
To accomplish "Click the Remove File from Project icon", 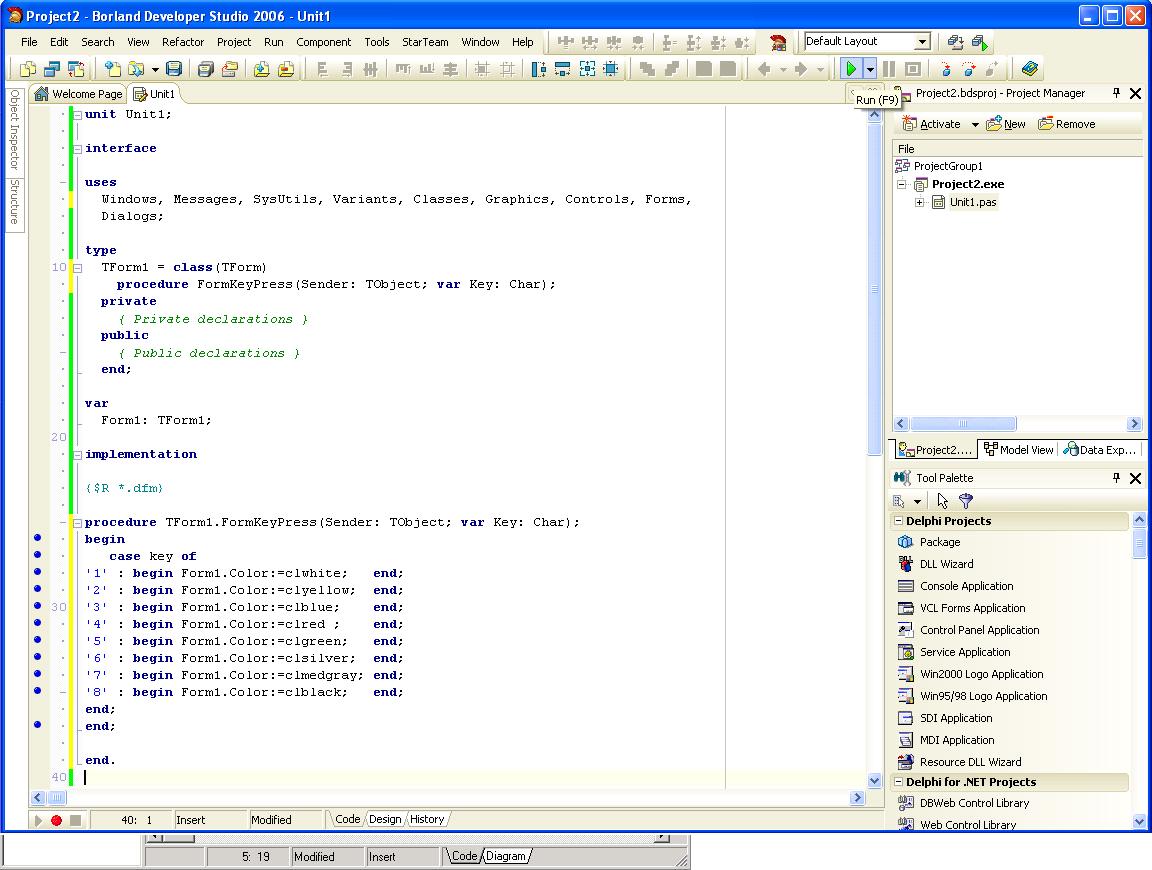I will pos(286,69).
